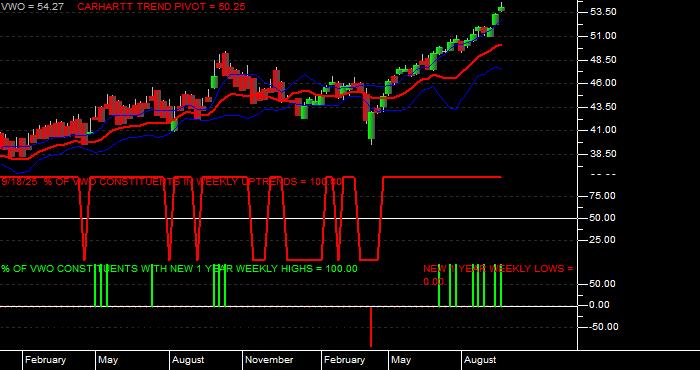Click the 41.00 price axis value
The width and height of the screenshot is (700, 370).
point(604,130)
